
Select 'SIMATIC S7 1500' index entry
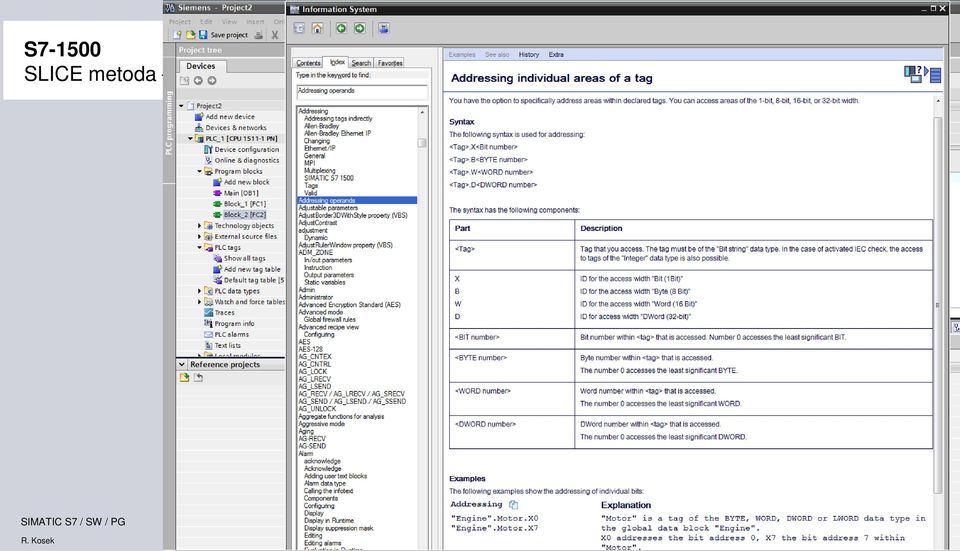(x=329, y=178)
